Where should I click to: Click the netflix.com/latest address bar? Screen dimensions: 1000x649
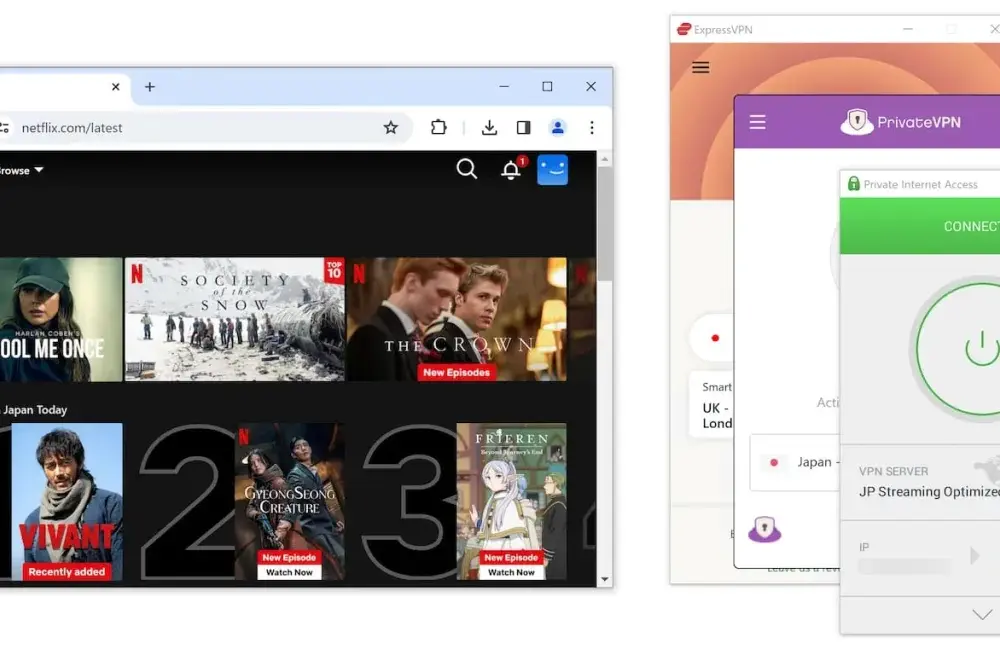204,128
